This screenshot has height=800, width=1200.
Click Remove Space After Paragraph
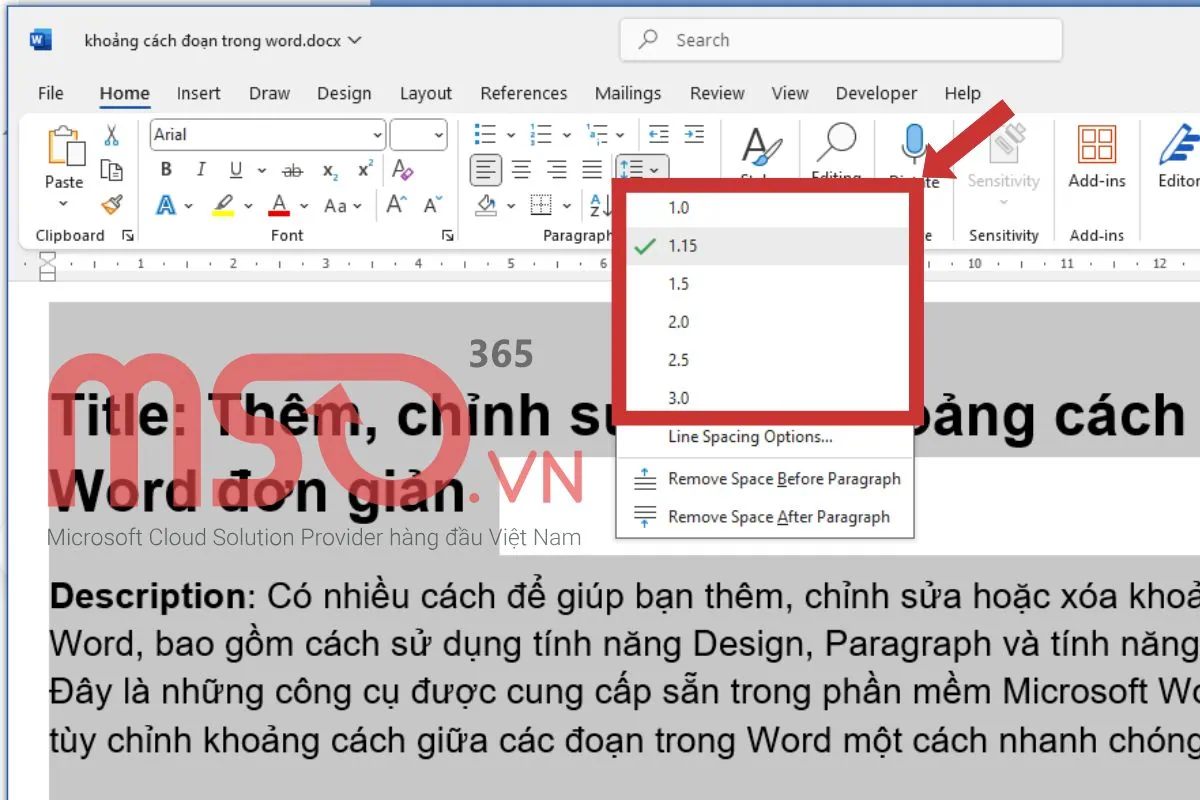click(778, 517)
